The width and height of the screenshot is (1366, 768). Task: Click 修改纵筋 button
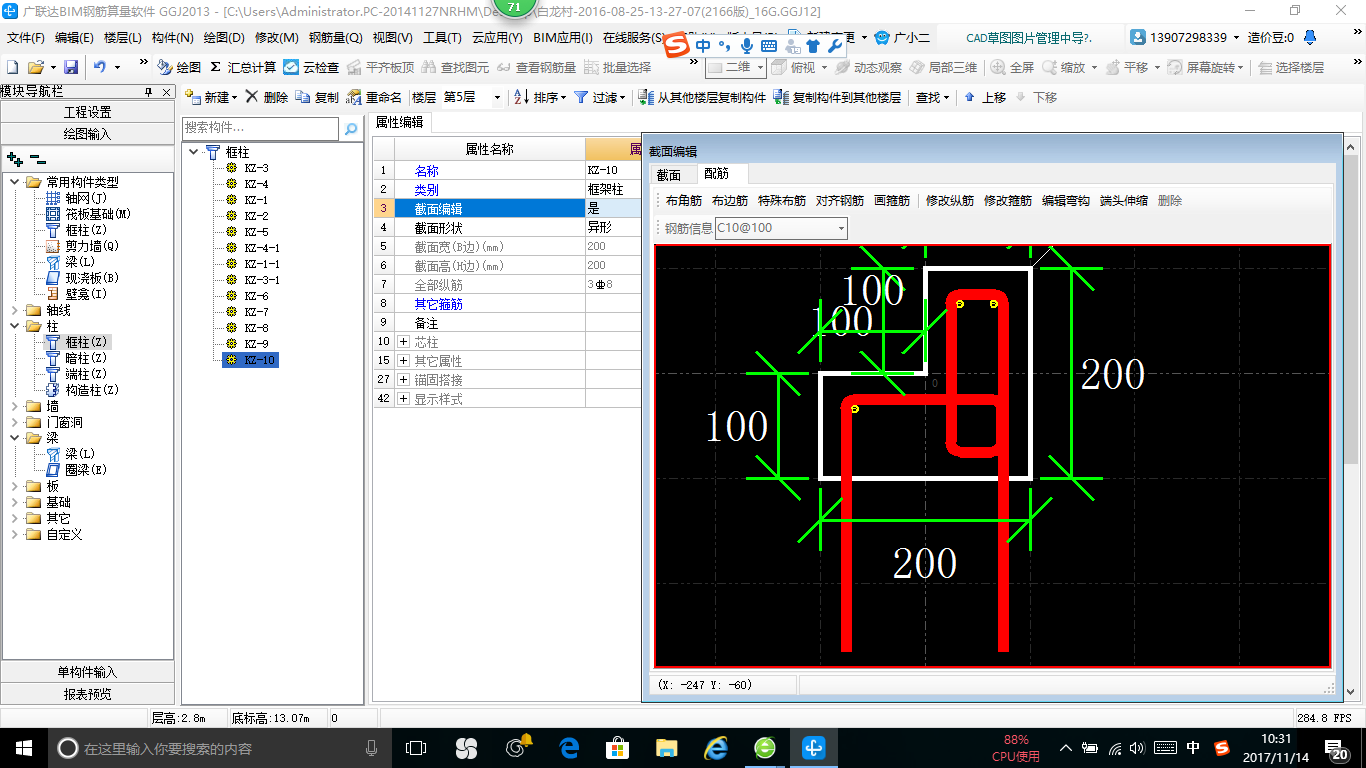tap(950, 200)
